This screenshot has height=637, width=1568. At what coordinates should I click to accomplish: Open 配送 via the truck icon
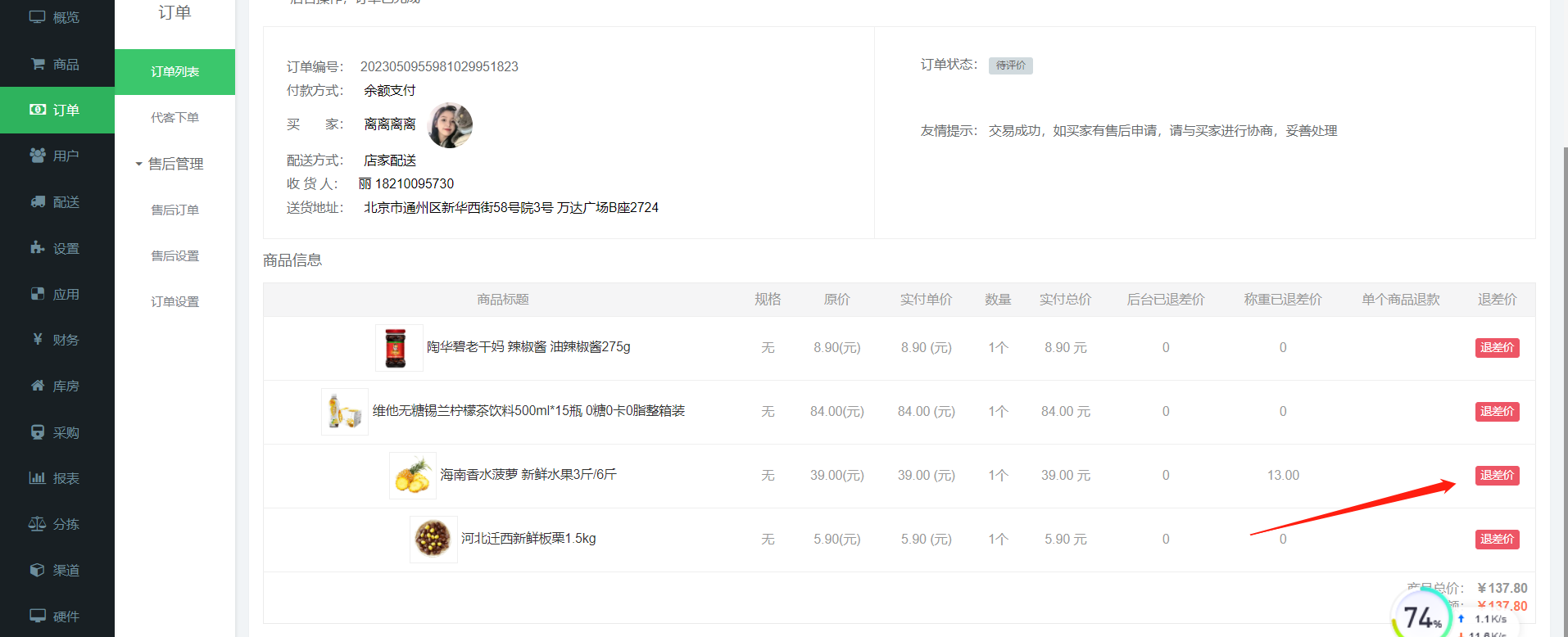pyautogui.click(x=38, y=201)
